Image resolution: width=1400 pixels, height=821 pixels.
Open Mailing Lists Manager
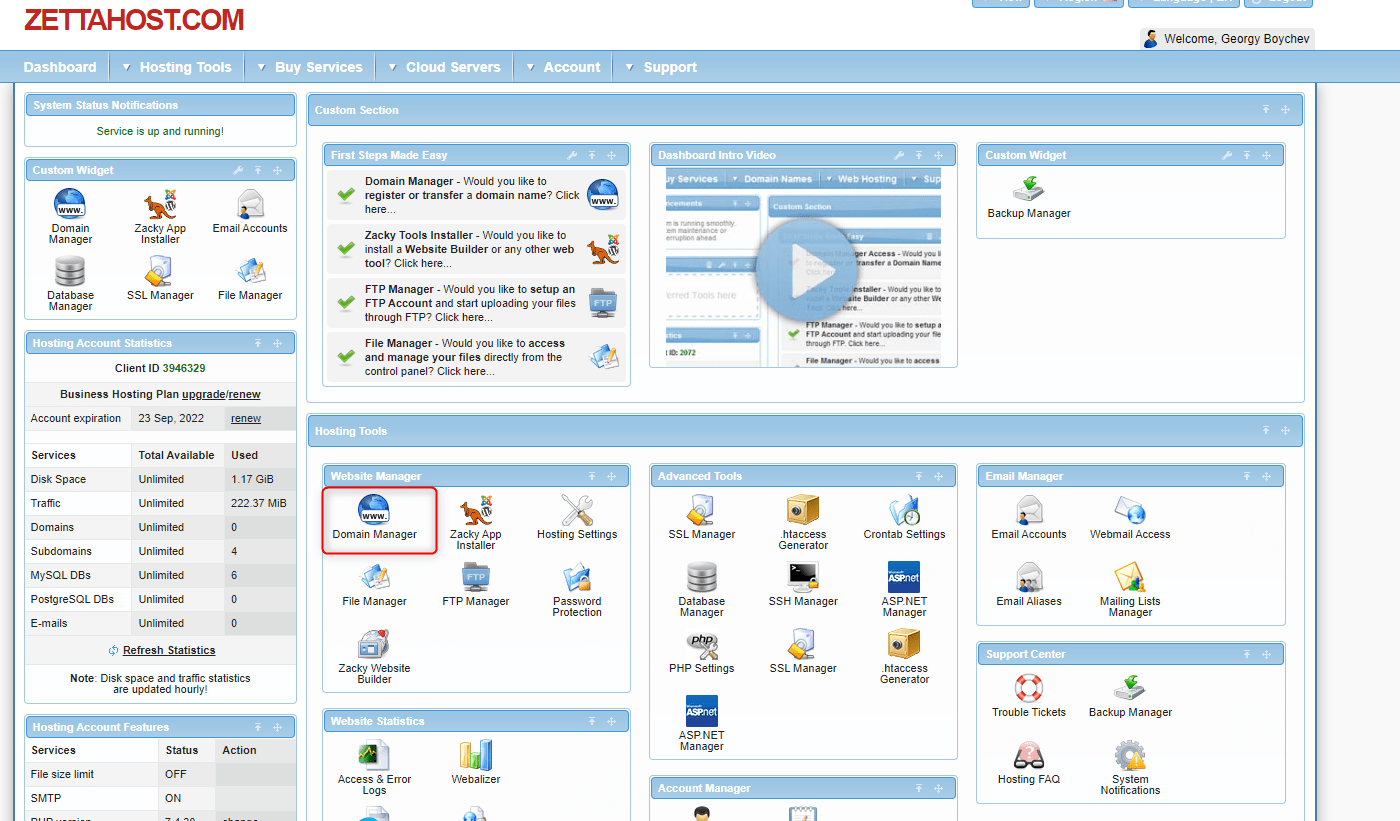point(1130,590)
